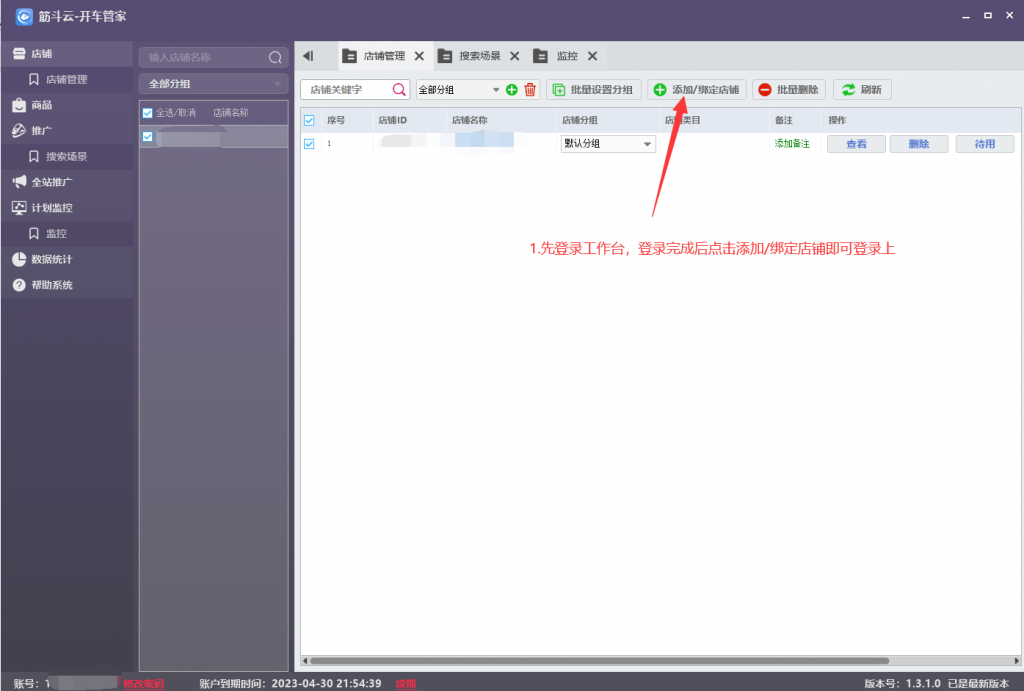Click the green plus add-group icon
The width and height of the screenshot is (1024, 691).
pos(512,90)
